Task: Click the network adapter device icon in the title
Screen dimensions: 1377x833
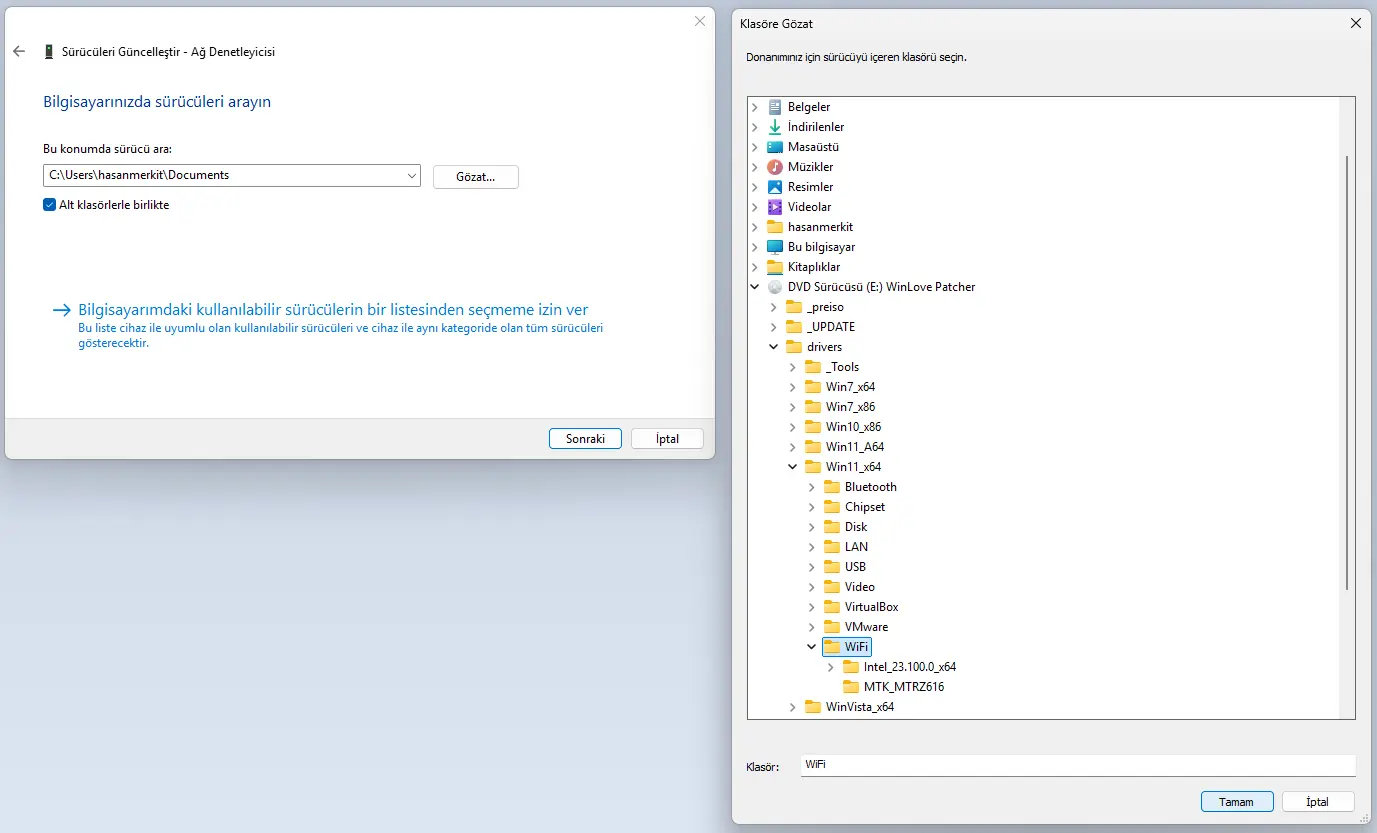Action: pos(49,52)
